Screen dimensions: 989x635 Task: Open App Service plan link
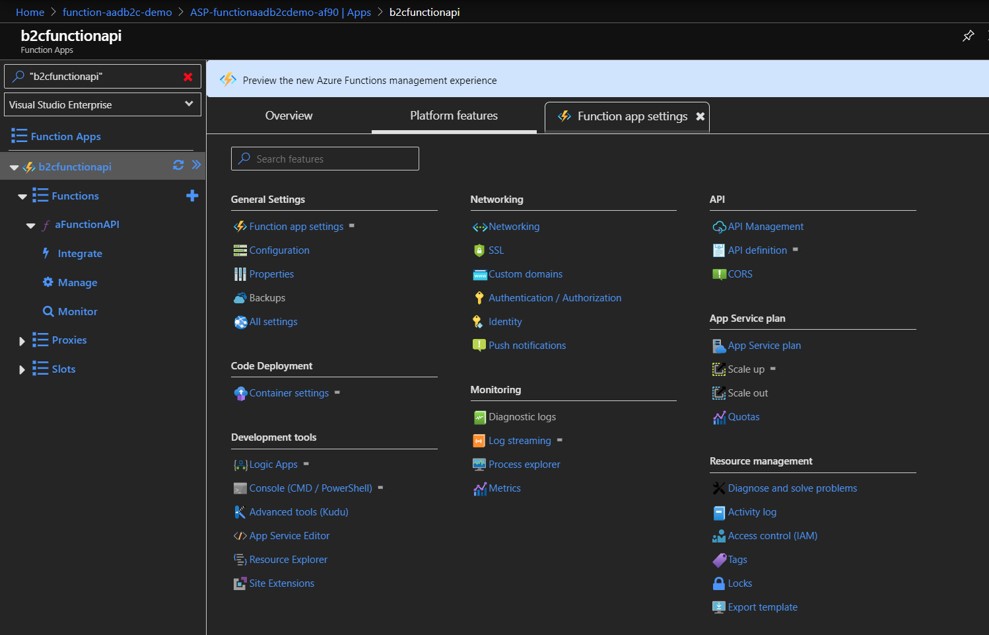[x=764, y=346]
